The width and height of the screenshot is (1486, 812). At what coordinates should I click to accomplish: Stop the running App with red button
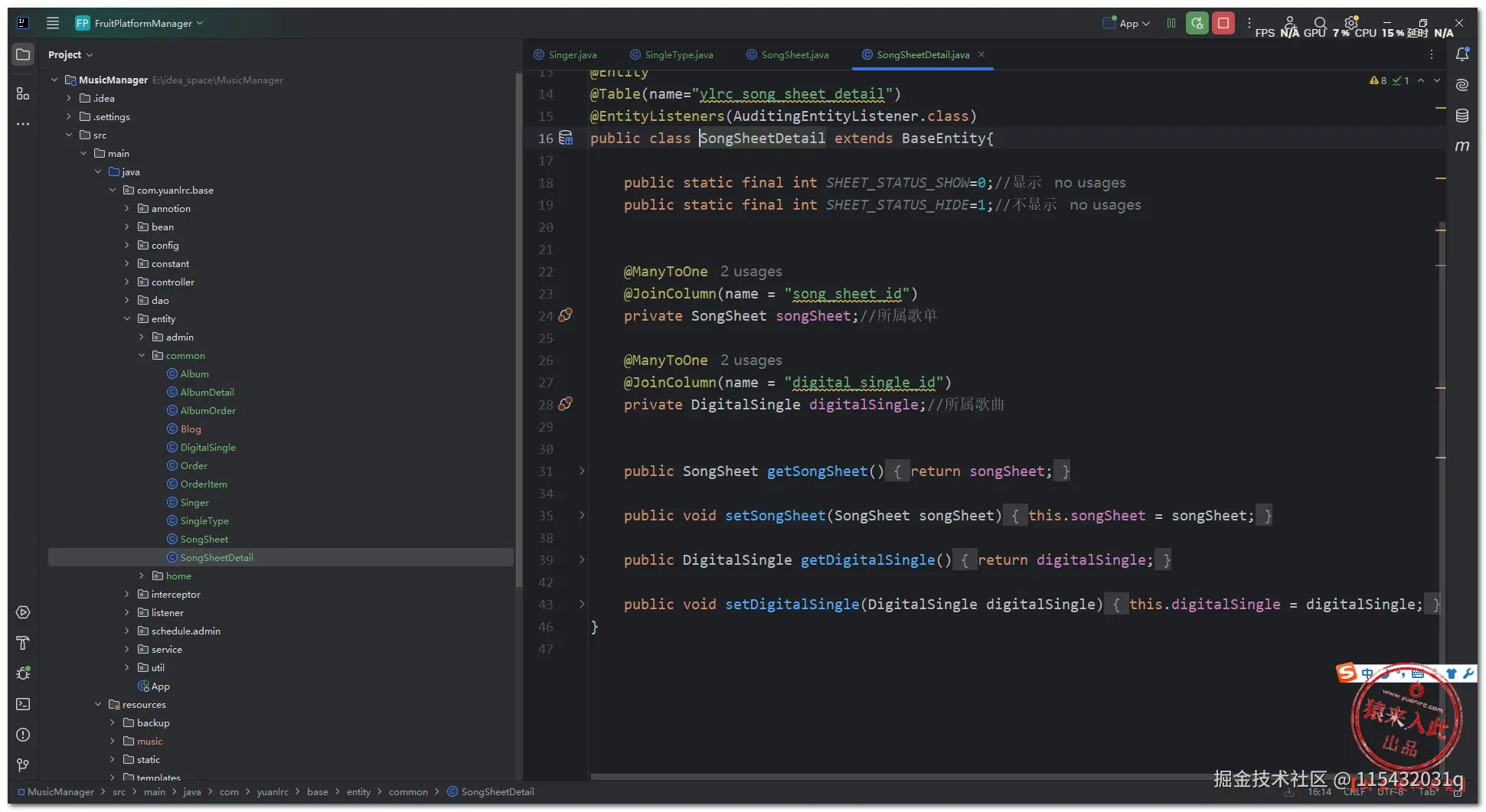click(1223, 23)
